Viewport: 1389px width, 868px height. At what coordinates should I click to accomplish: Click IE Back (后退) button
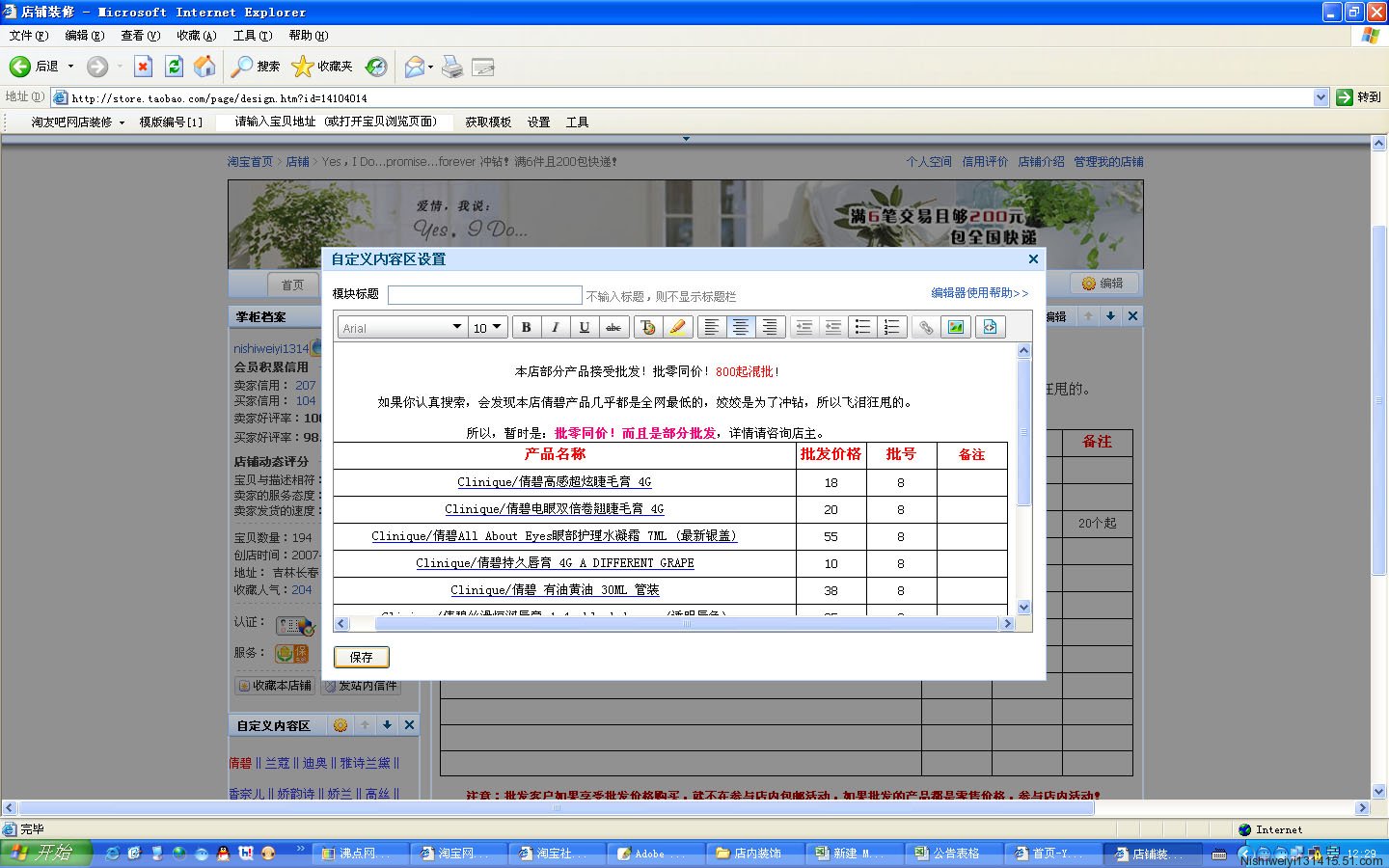[35, 66]
